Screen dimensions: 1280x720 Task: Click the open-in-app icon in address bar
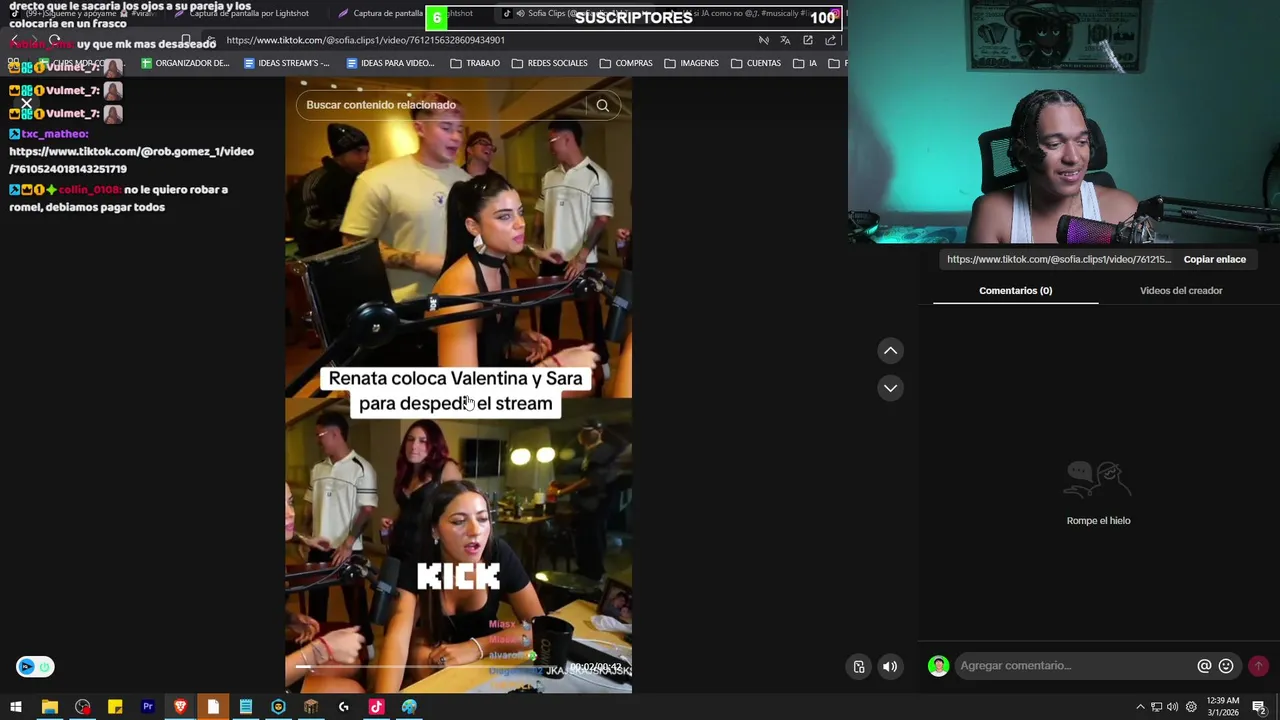pos(808,40)
